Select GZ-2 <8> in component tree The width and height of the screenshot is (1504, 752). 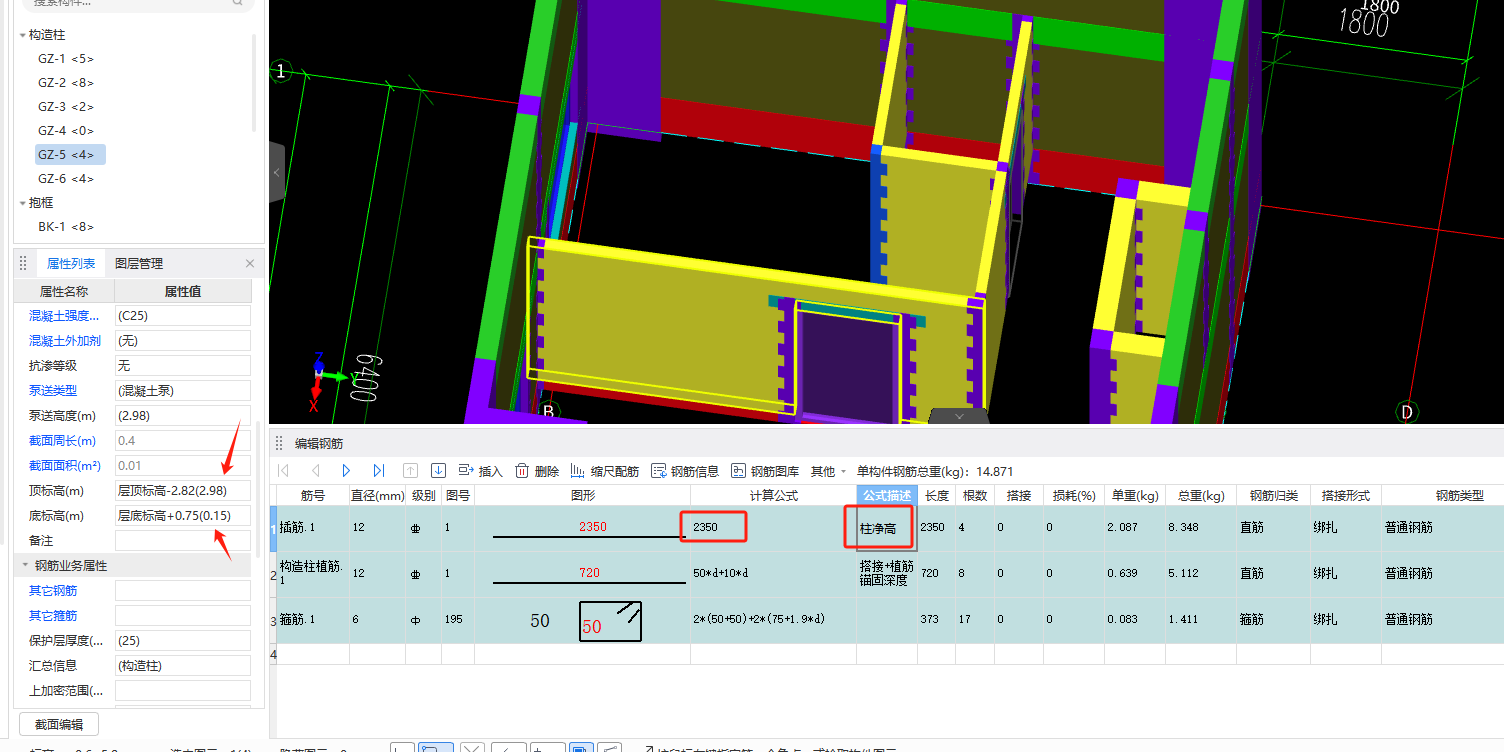[x=66, y=83]
